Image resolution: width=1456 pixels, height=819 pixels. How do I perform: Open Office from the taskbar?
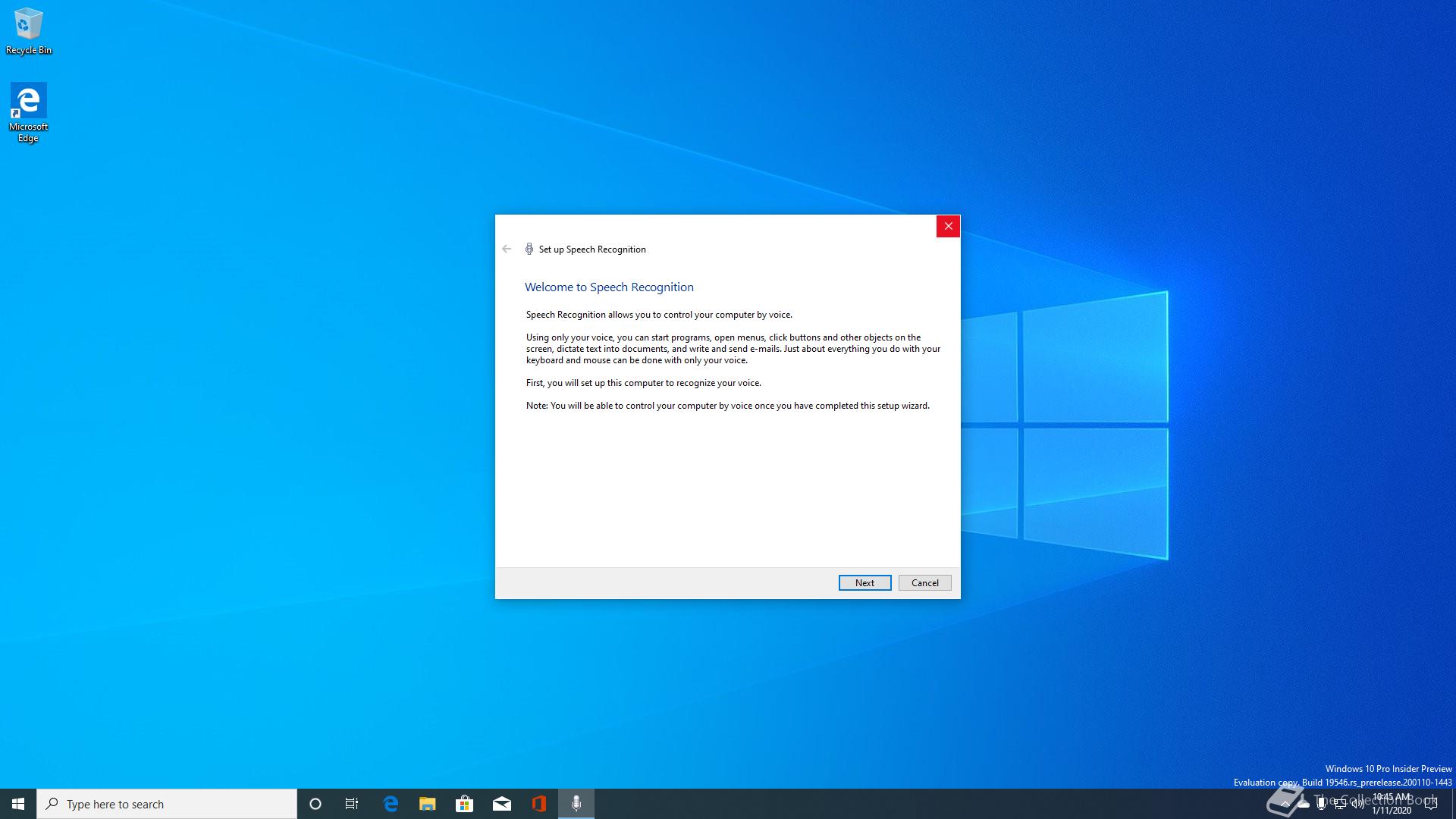coord(538,804)
